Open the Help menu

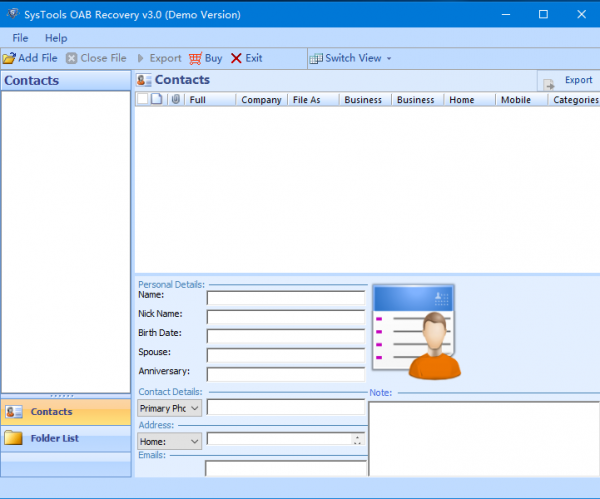[x=56, y=38]
